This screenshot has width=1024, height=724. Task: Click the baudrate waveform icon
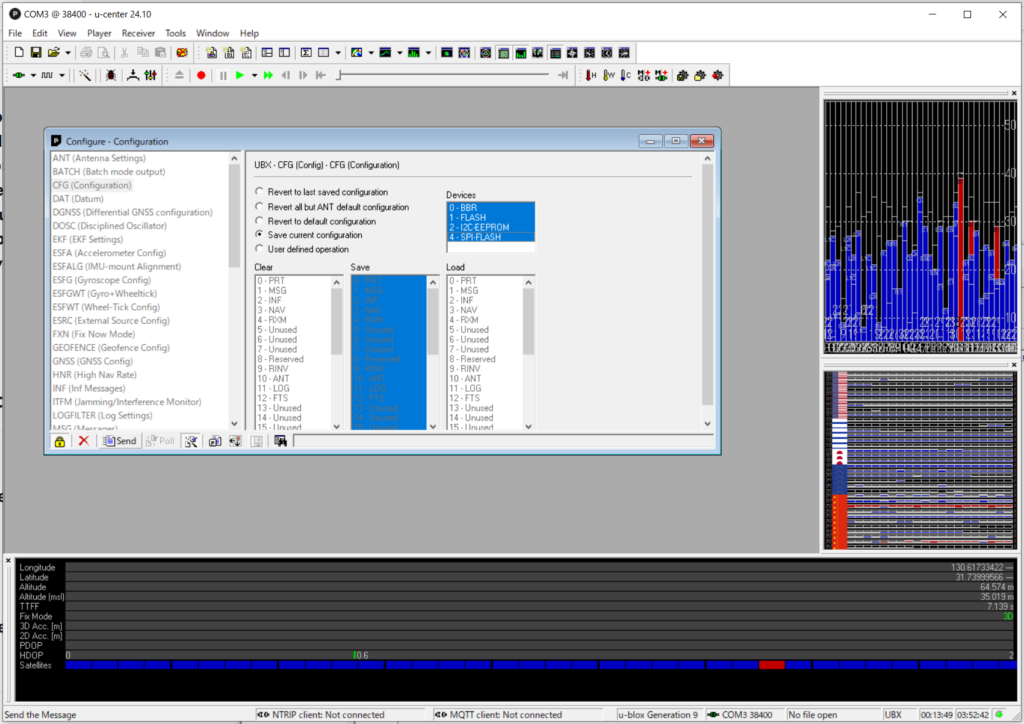[47, 76]
